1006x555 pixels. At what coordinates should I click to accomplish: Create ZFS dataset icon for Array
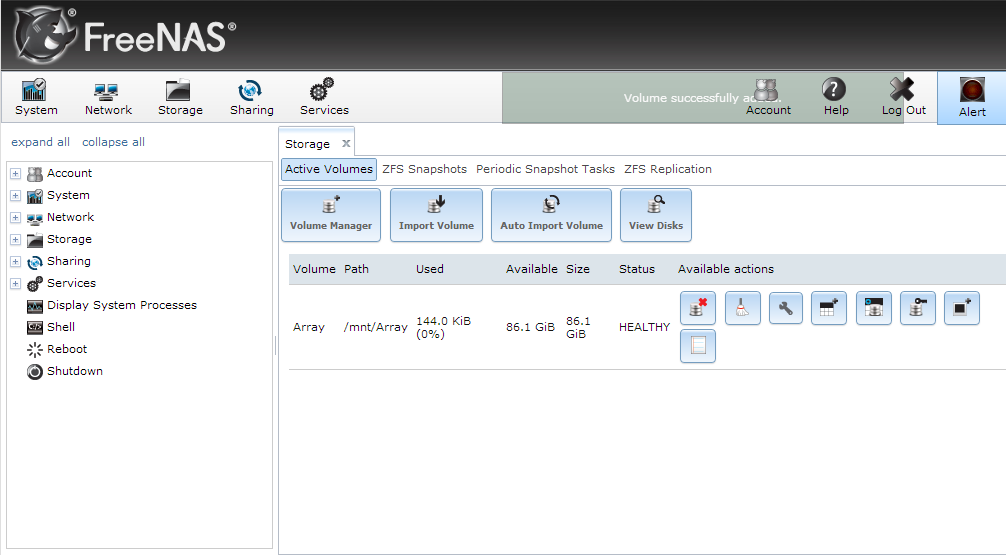(829, 308)
